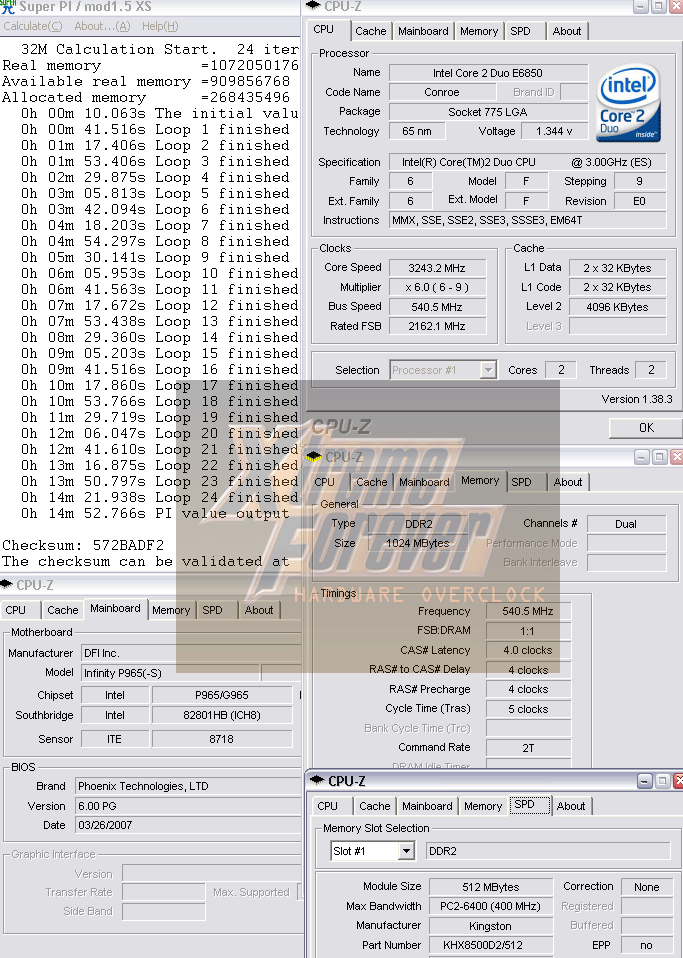
Task: Show Mainboard tab in the Kingston SPD window
Action: 428,806
